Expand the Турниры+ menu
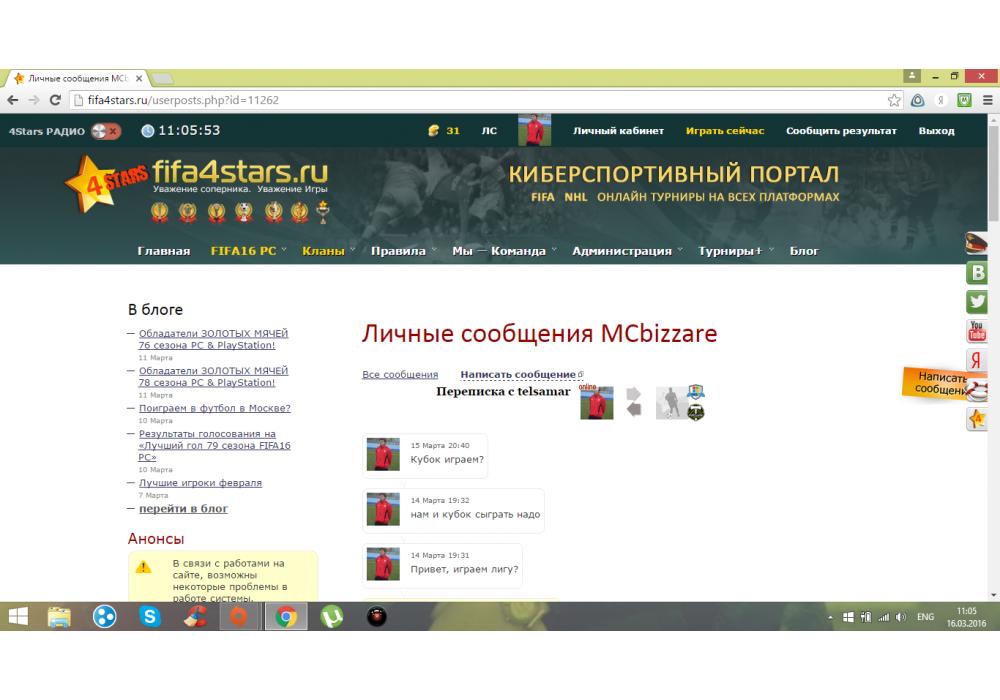Viewport: 1000px width, 700px height. (x=735, y=251)
